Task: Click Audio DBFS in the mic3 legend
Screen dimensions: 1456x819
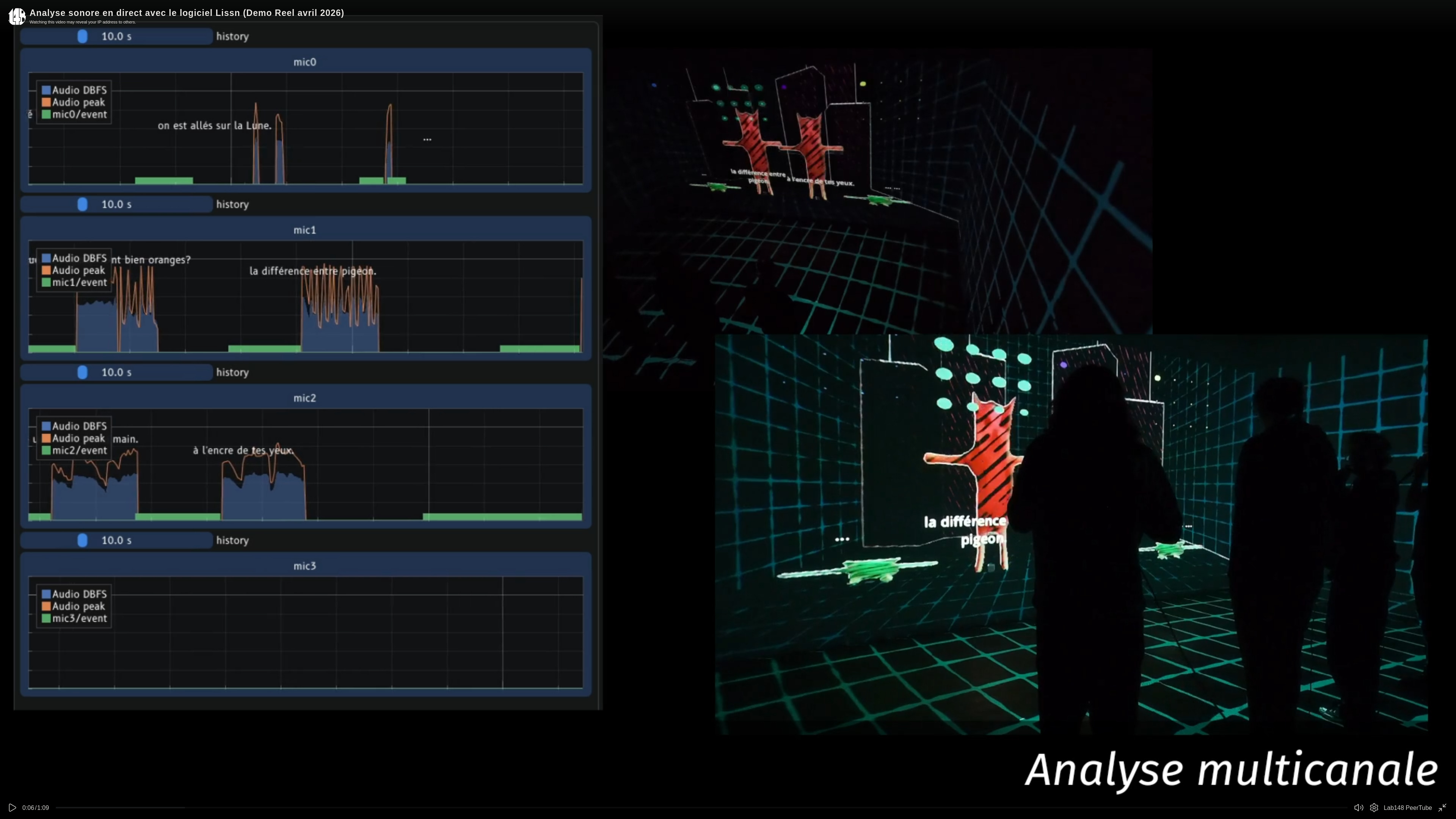Action: pyautogui.click(x=74, y=594)
